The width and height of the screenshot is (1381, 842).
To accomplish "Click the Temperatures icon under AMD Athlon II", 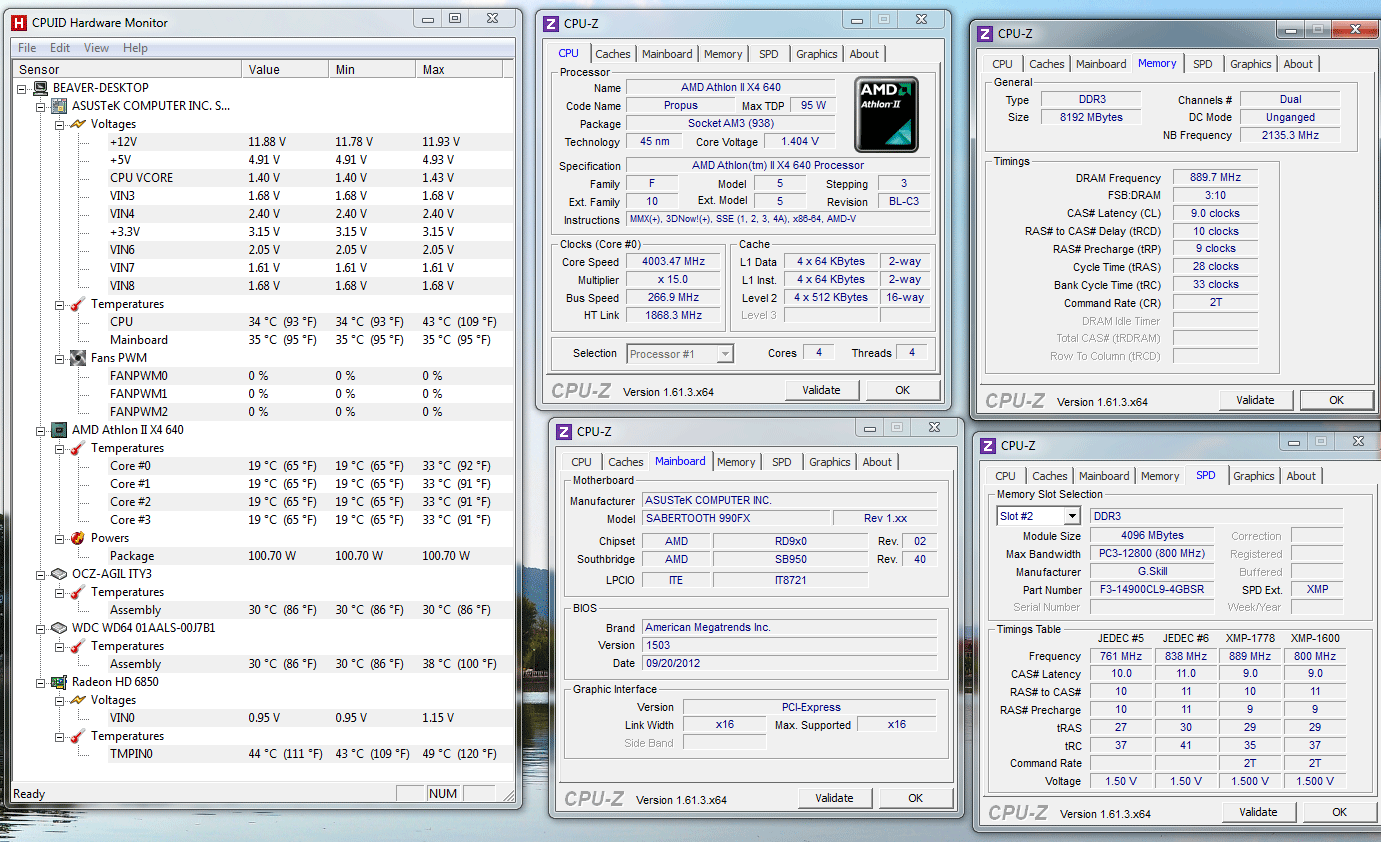I will [x=78, y=448].
